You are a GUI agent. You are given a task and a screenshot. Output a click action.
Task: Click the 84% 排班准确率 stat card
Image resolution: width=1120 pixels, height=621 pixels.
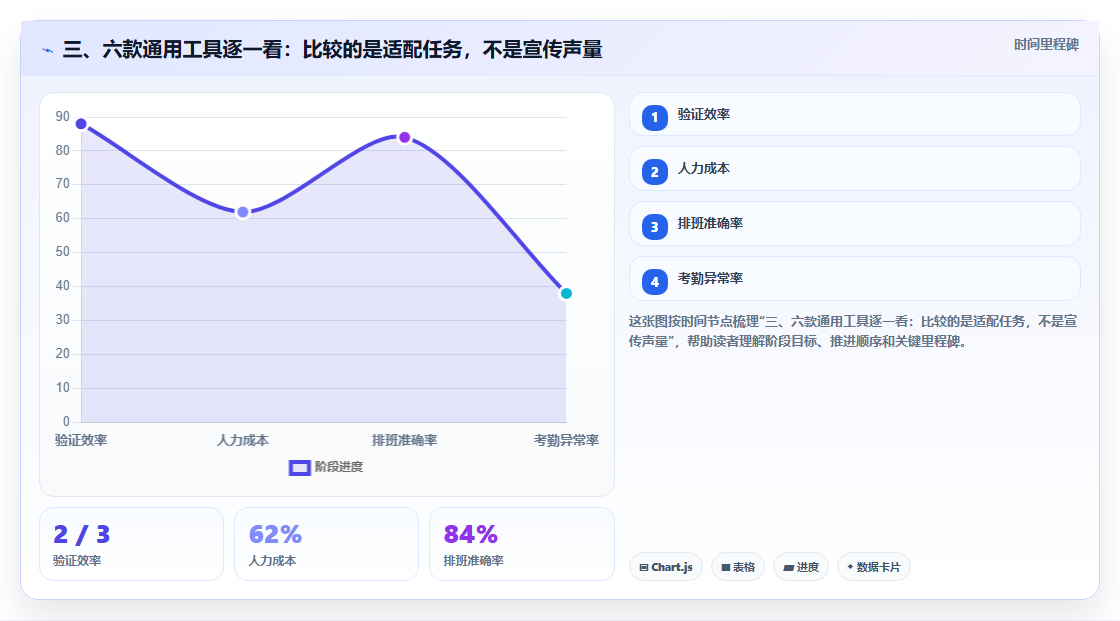pyautogui.click(x=521, y=545)
